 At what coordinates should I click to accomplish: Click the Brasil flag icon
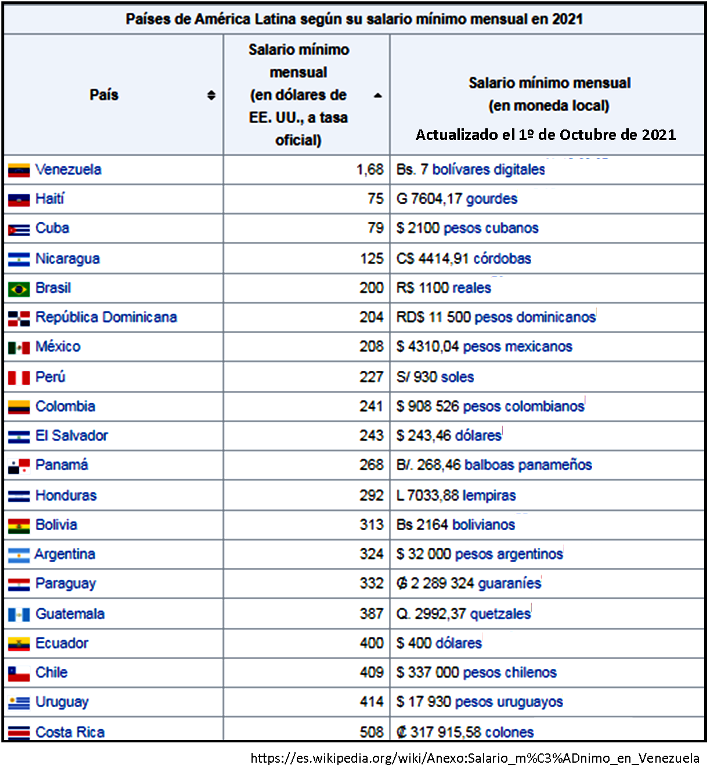coord(18,289)
